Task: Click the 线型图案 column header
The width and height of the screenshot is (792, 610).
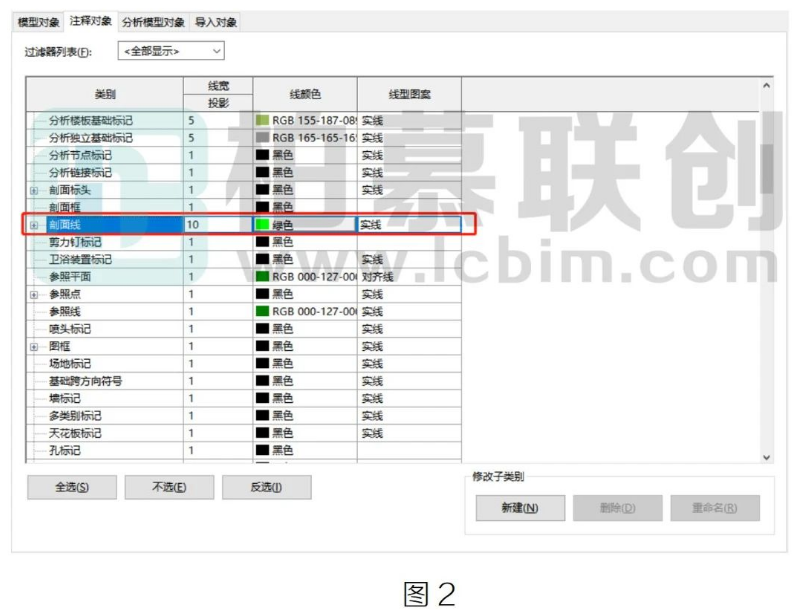Action: [x=409, y=94]
